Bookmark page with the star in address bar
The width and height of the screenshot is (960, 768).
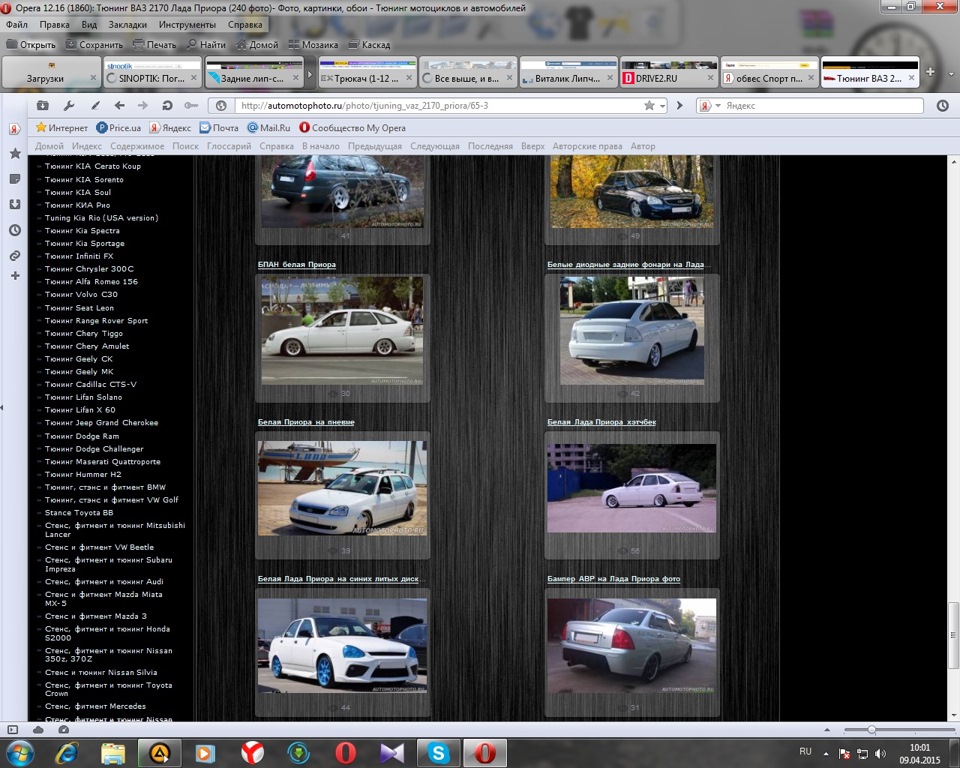pyautogui.click(x=650, y=105)
